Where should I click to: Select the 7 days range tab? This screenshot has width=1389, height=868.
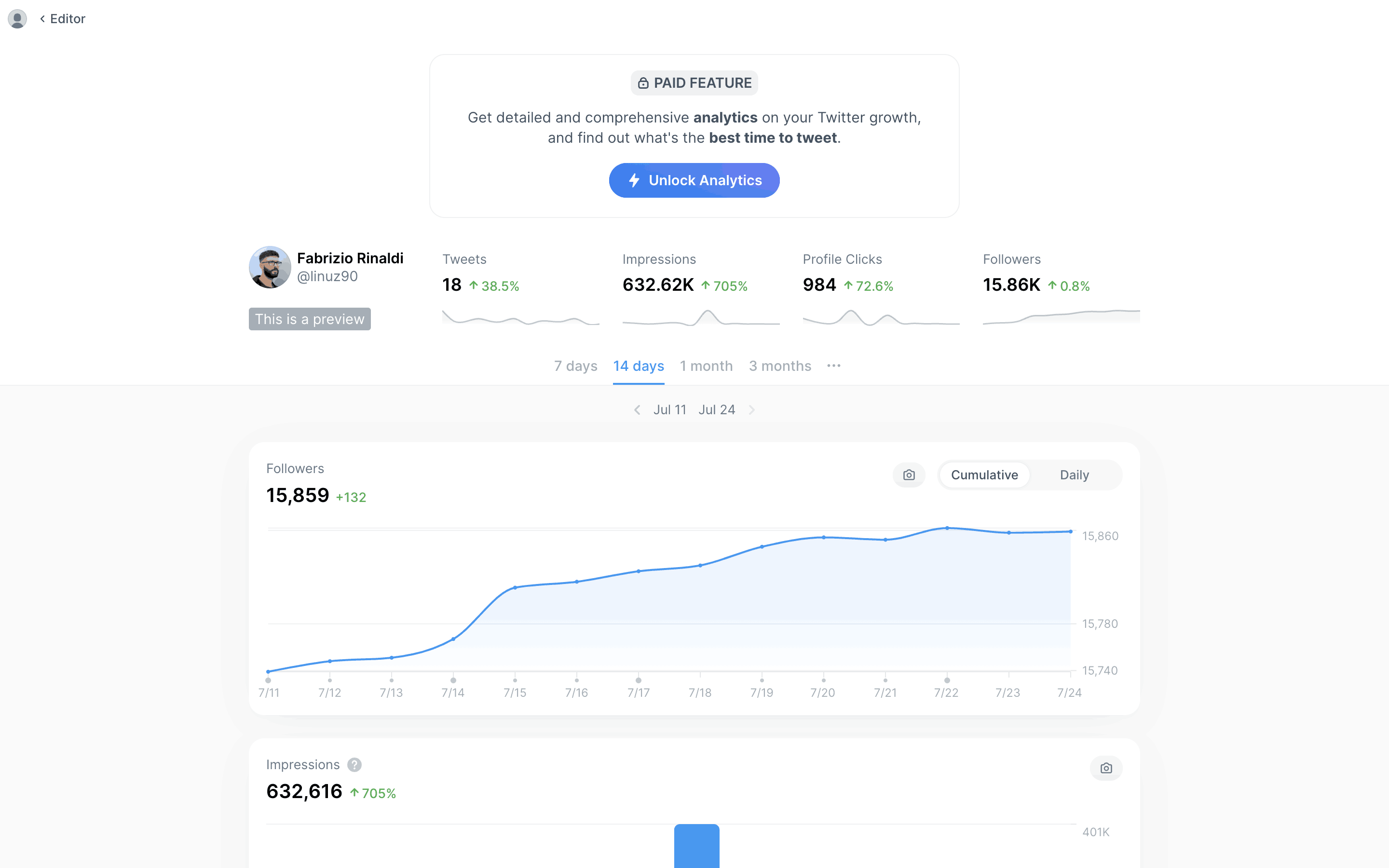(575, 366)
